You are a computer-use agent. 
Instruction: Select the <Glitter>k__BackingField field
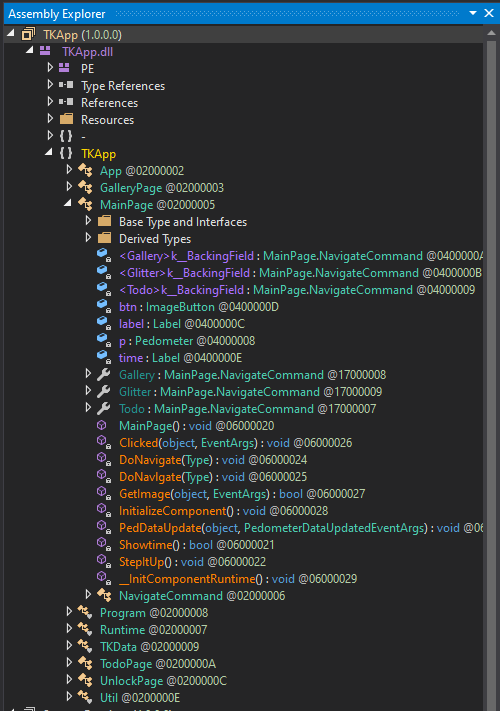[300, 273]
